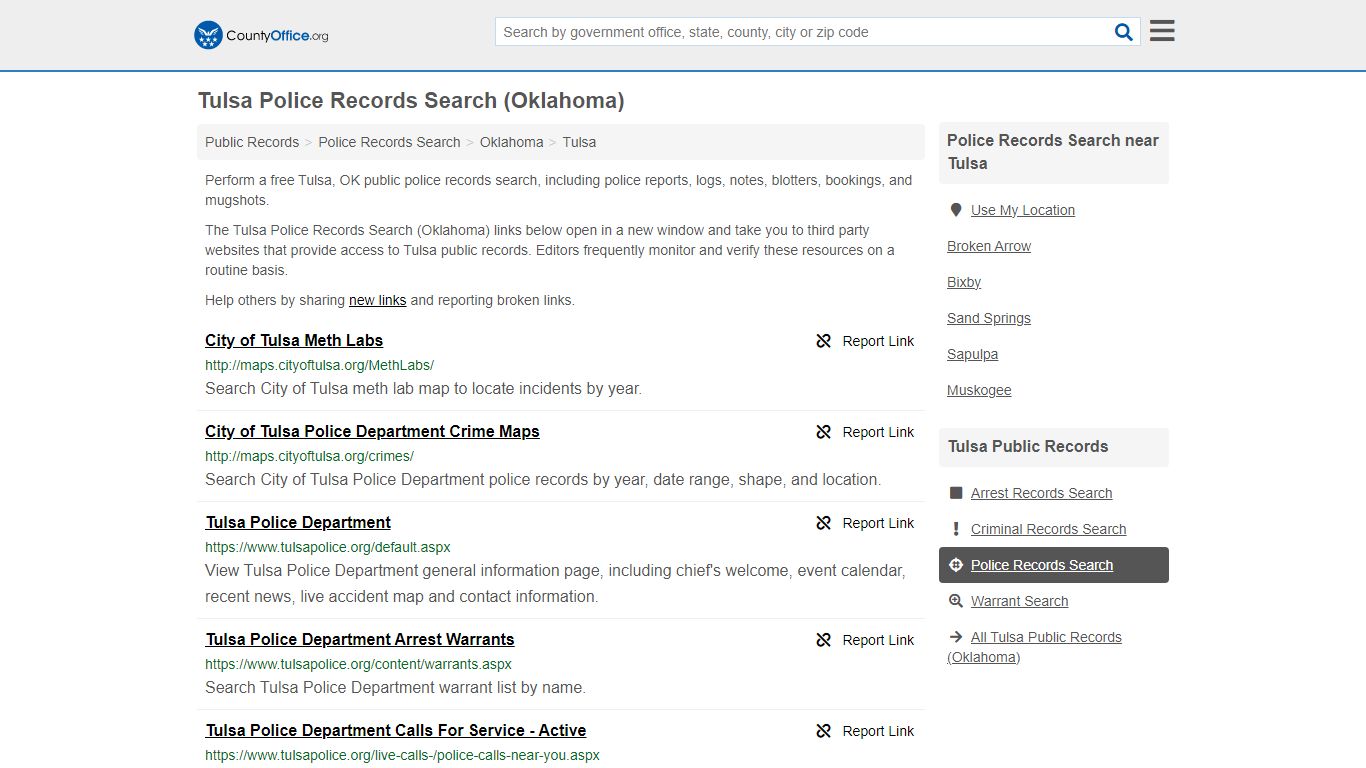Viewport: 1366px width, 768px height.
Task: Click broken-link icon beside Calls For Service entry
Action: (824, 731)
